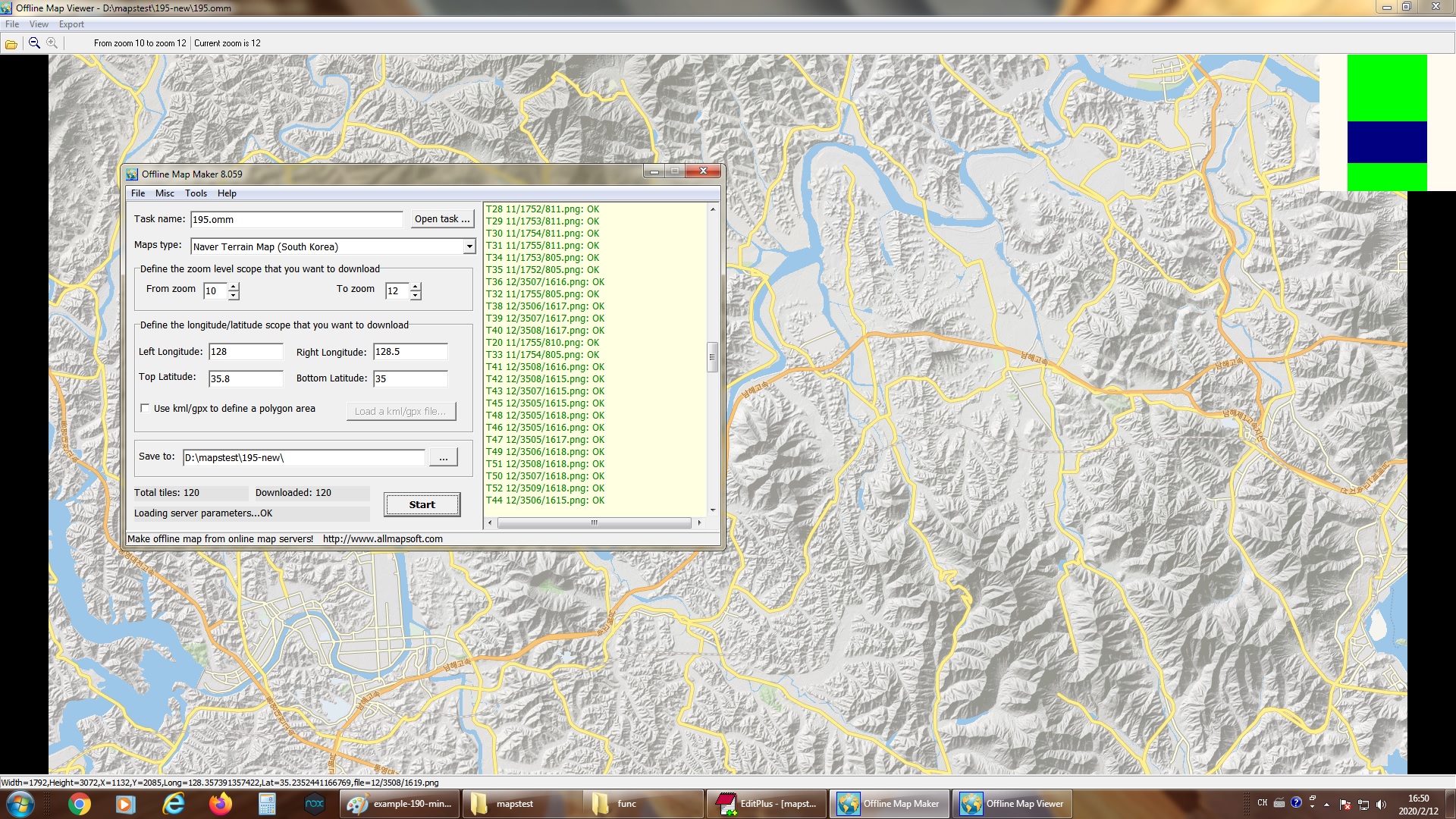The height and width of the screenshot is (819, 1456).
Task: Show hidden tray icons arrow
Action: pos(1326,804)
